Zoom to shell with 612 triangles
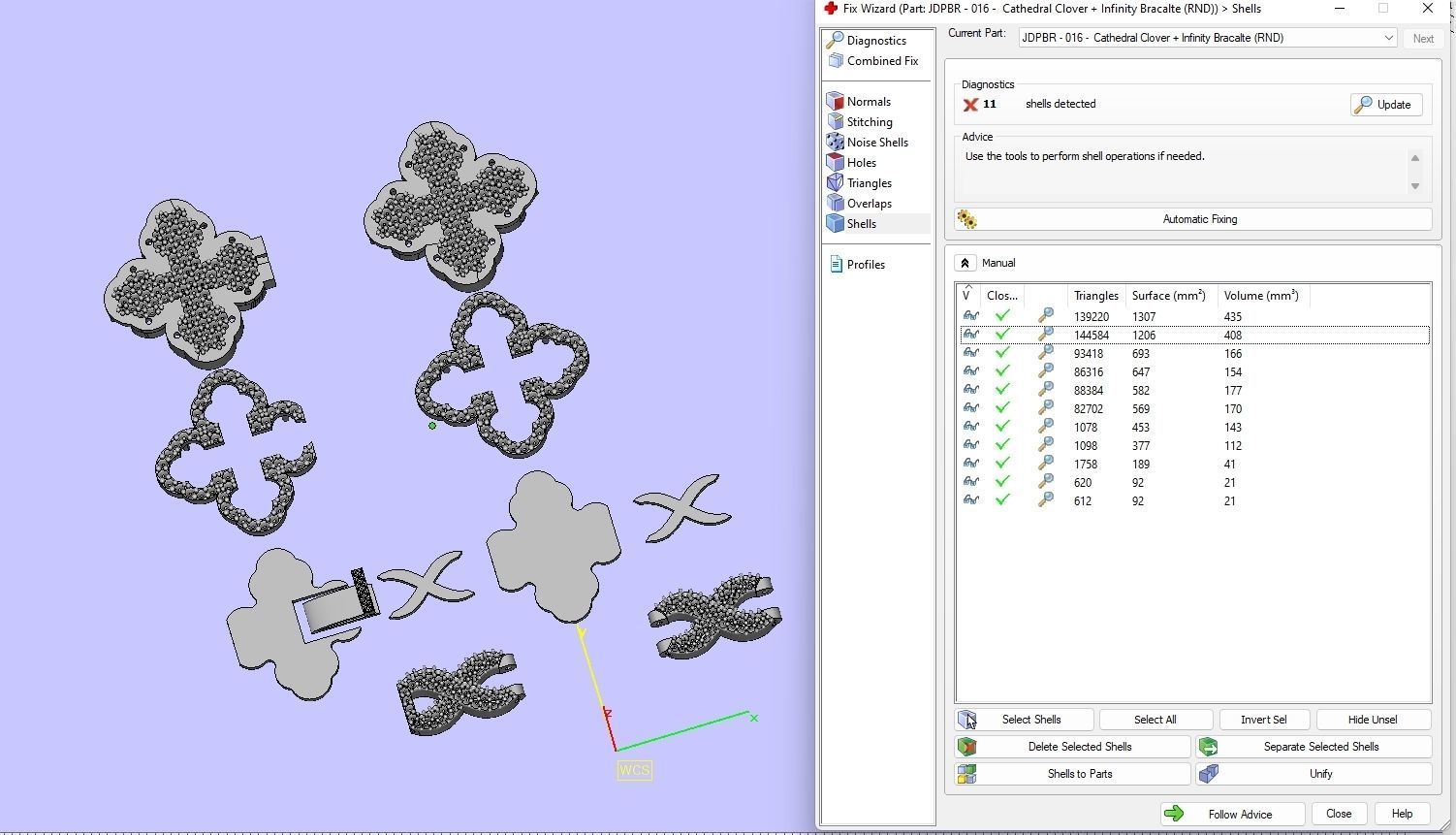The height and width of the screenshot is (835, 1456). [x=1046, y=500]
